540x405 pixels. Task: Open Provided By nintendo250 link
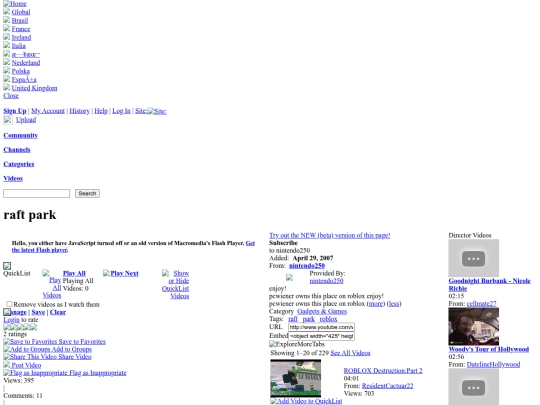point(326,281)
